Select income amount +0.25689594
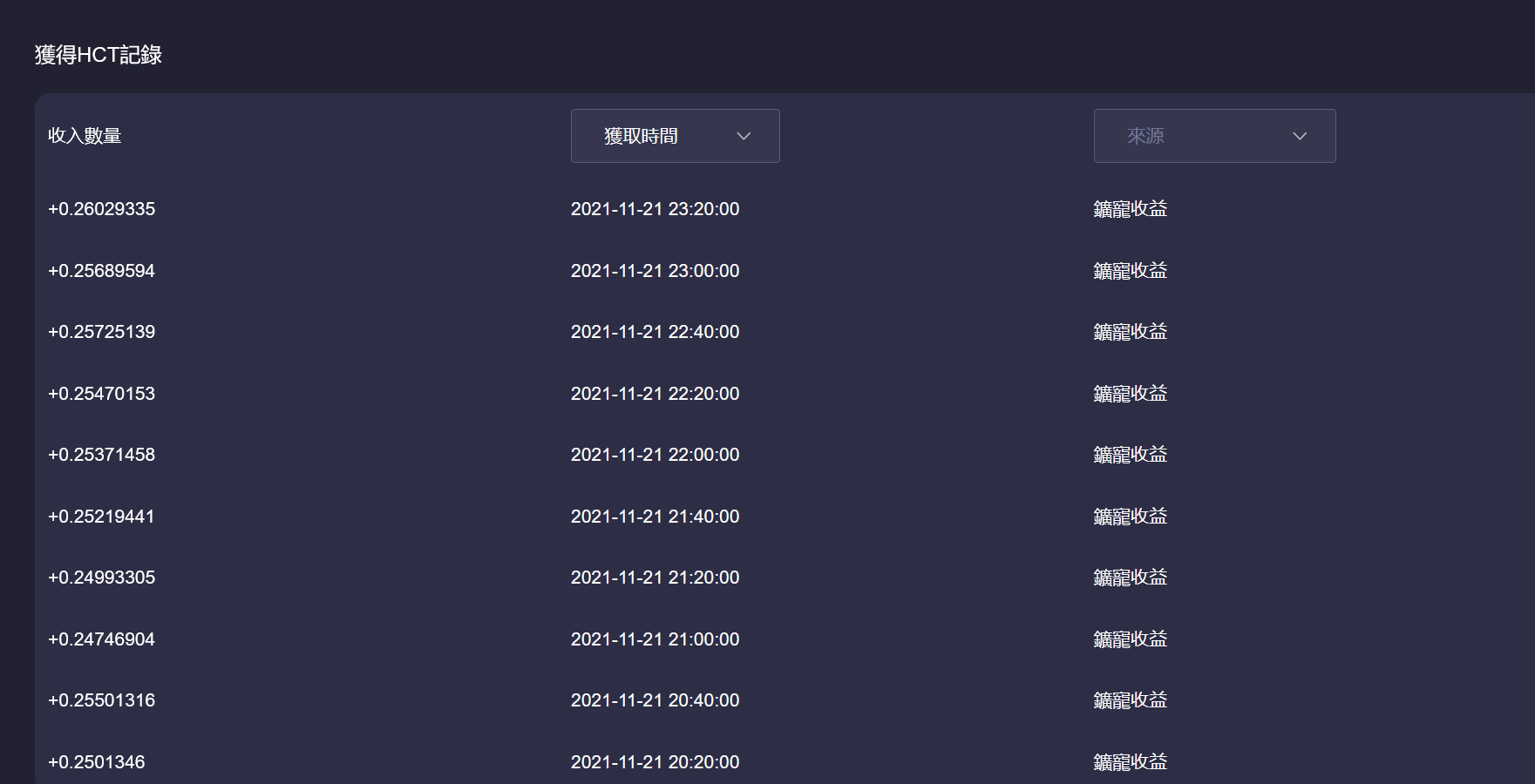This screenshot has height=784, width=1535. [101, 271]
